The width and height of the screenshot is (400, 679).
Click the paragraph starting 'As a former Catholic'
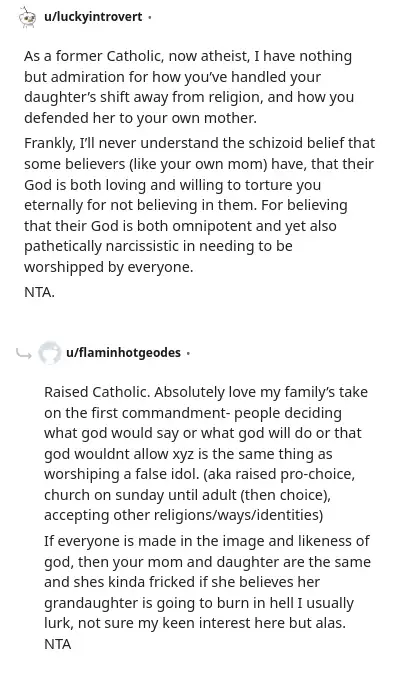tap(189, 87)
